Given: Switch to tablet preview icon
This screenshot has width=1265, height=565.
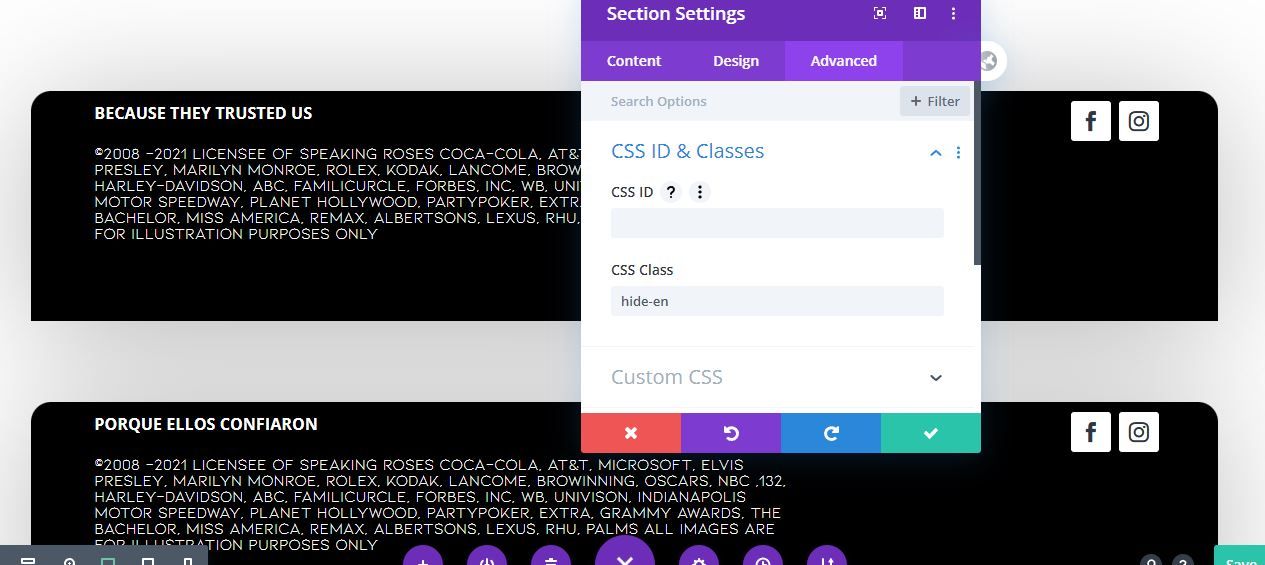Looking at the screenshot, I should pyautogui.click(x=148, y=561).
